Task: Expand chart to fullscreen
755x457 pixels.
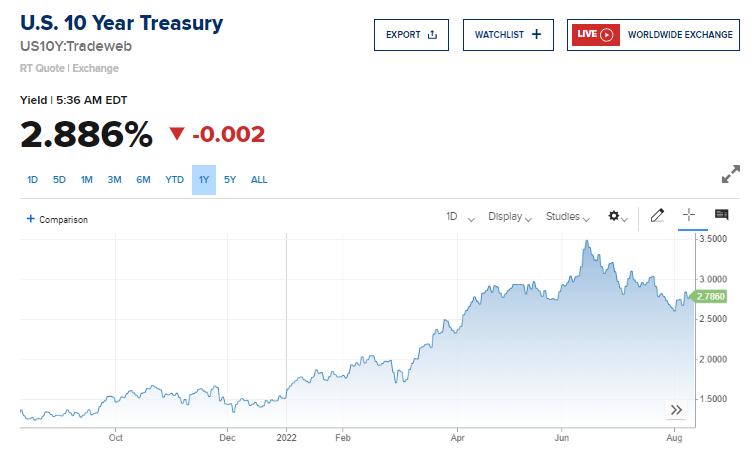Action: click(731, 174)
